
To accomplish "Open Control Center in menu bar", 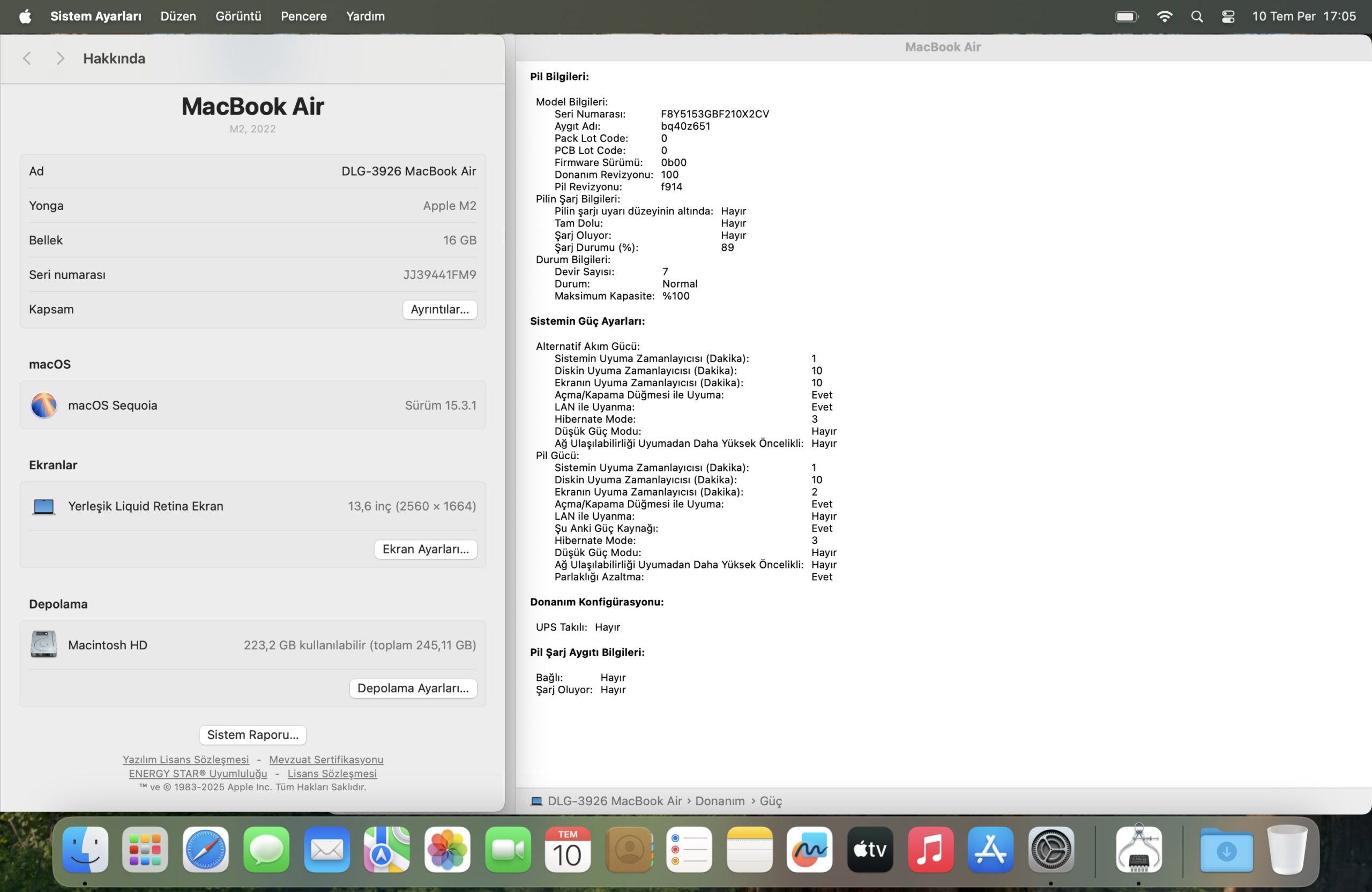I will pyautogui.click(x=1228, y=16).
